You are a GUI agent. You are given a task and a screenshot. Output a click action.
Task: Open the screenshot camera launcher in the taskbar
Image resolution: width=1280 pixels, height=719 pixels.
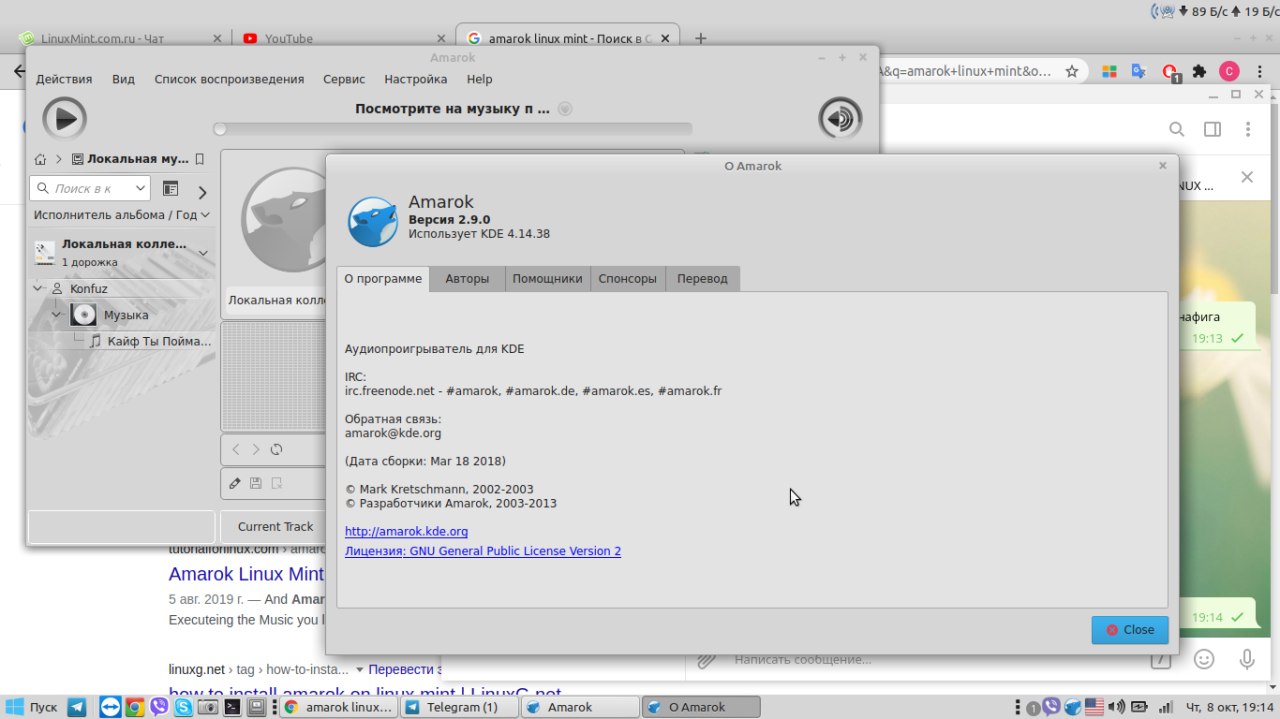pyautogui.click(x=208, y=707)
